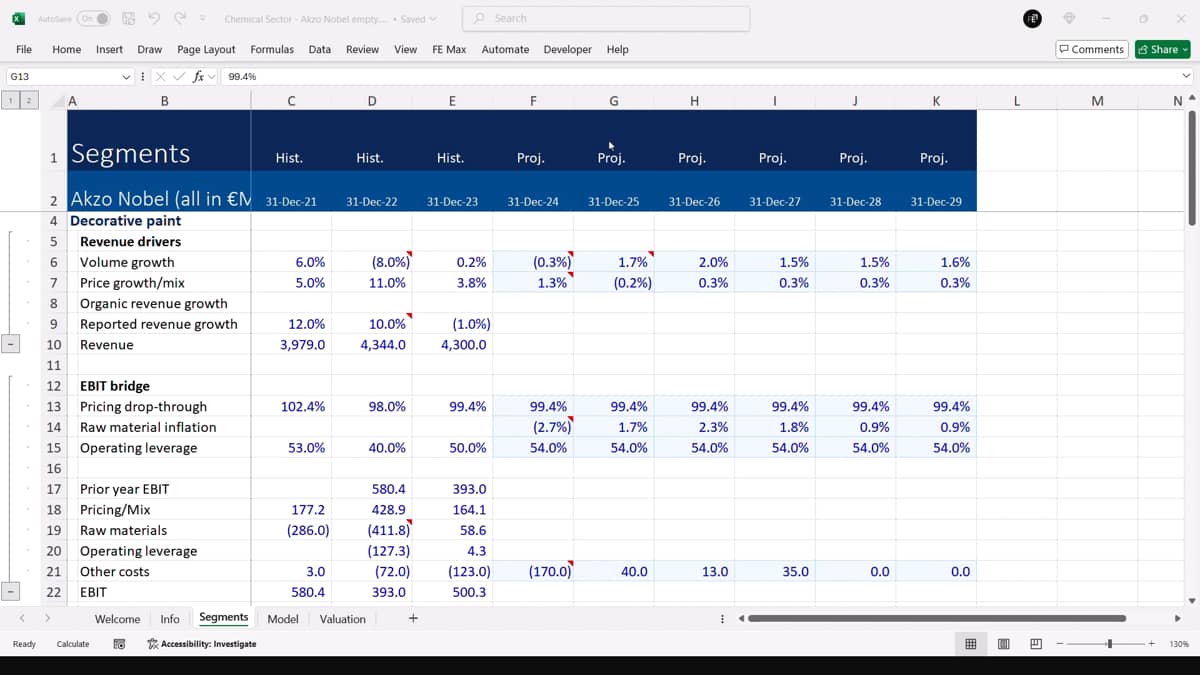Zoom in with the plus icon

click(1151, 644)
